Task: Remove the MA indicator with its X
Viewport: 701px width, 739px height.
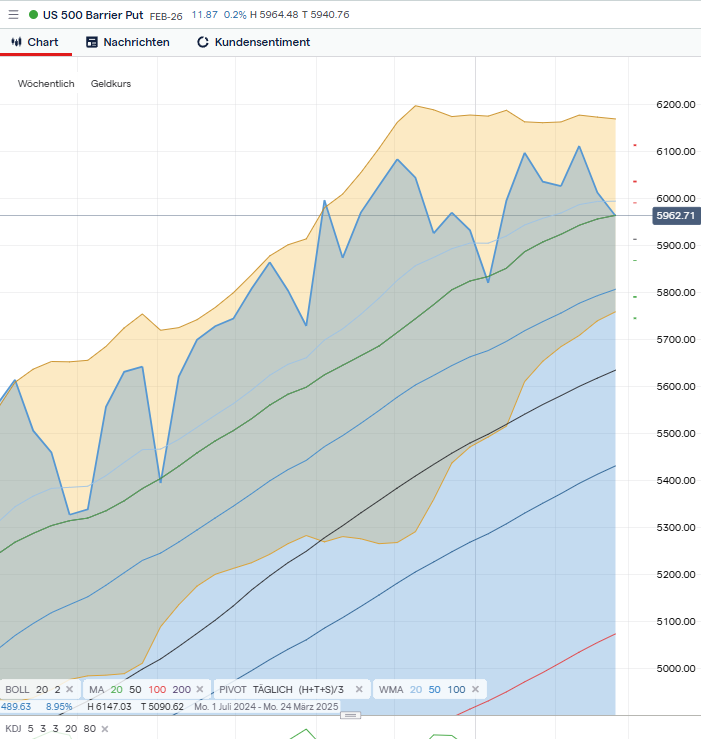Action: (199, 690)
